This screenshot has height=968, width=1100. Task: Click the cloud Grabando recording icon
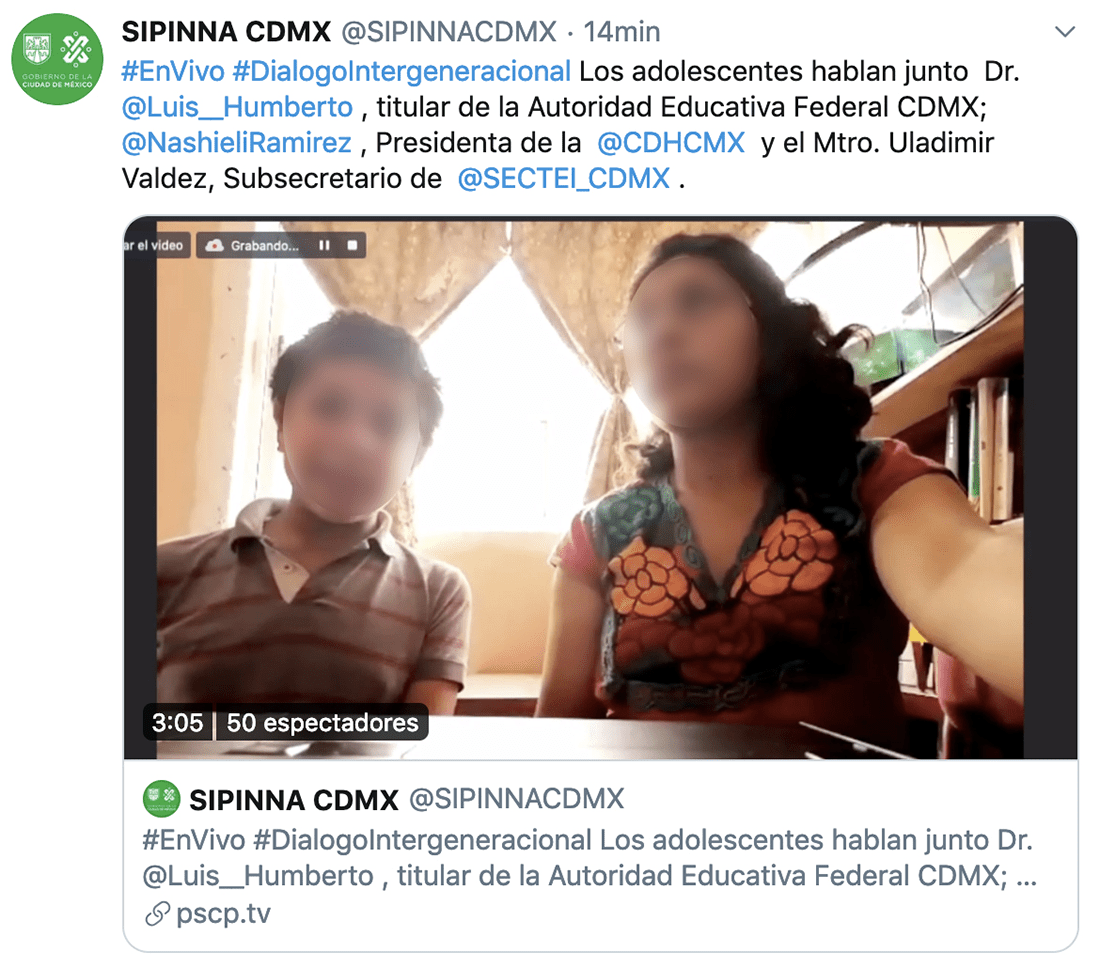215,246
